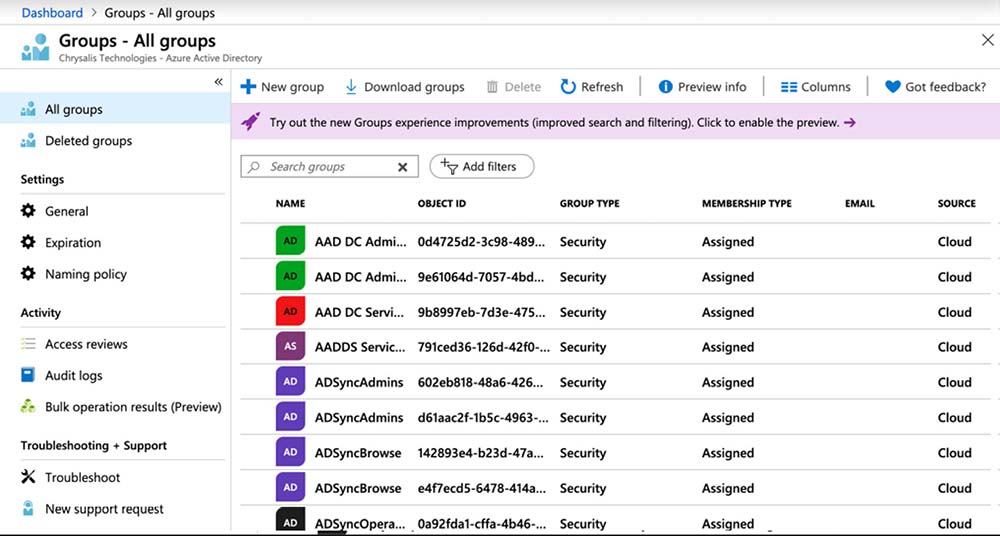Click the Download groups arrow icon
Viewport: 1000px width, 536px height.
(x=351, y=87)
